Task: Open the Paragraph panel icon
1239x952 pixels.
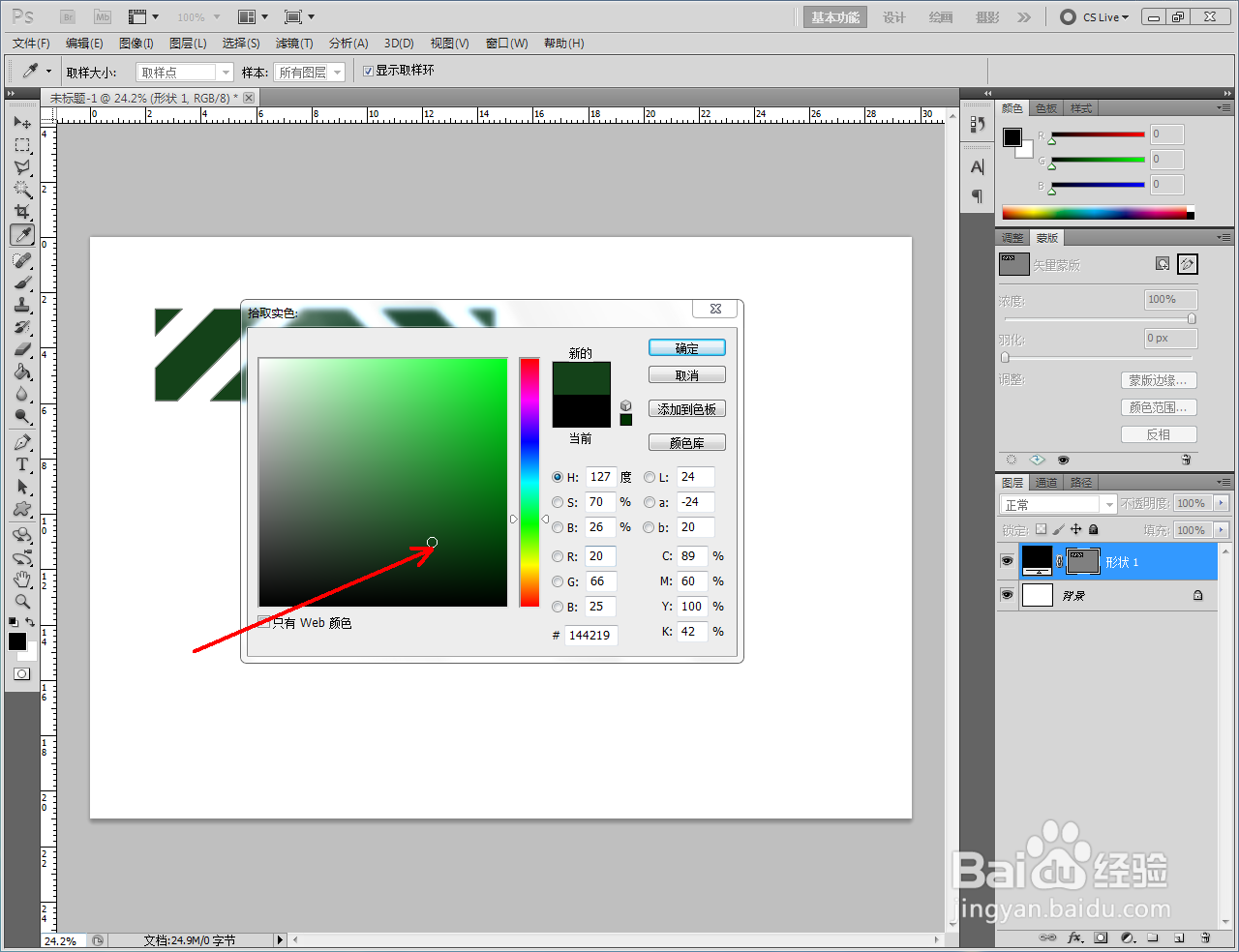Action: (977, 196)
